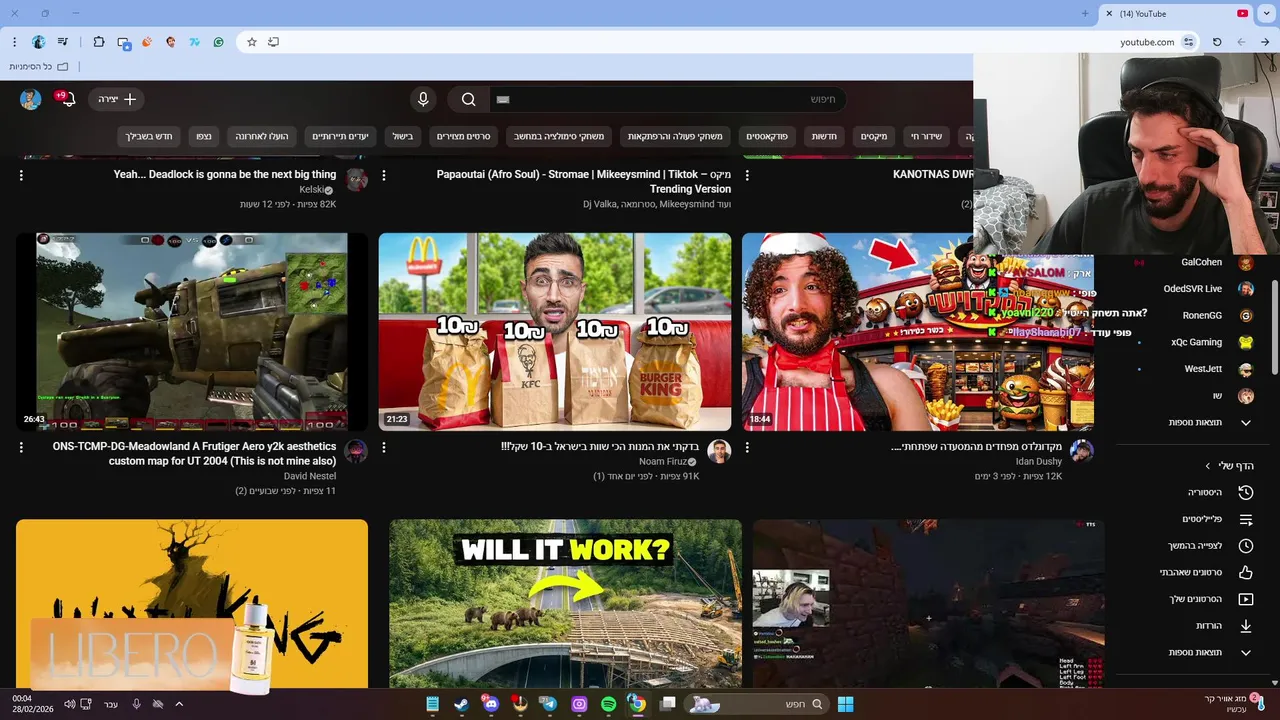The width and height of the screenshot is (1280, 720).
Task: Click the '(14) YouTube' browser tab
Action: point(1177,14)
